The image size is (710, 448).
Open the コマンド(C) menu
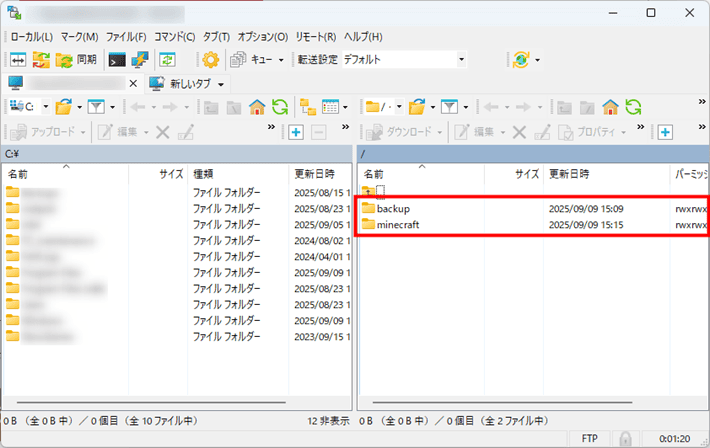point(175,36)
